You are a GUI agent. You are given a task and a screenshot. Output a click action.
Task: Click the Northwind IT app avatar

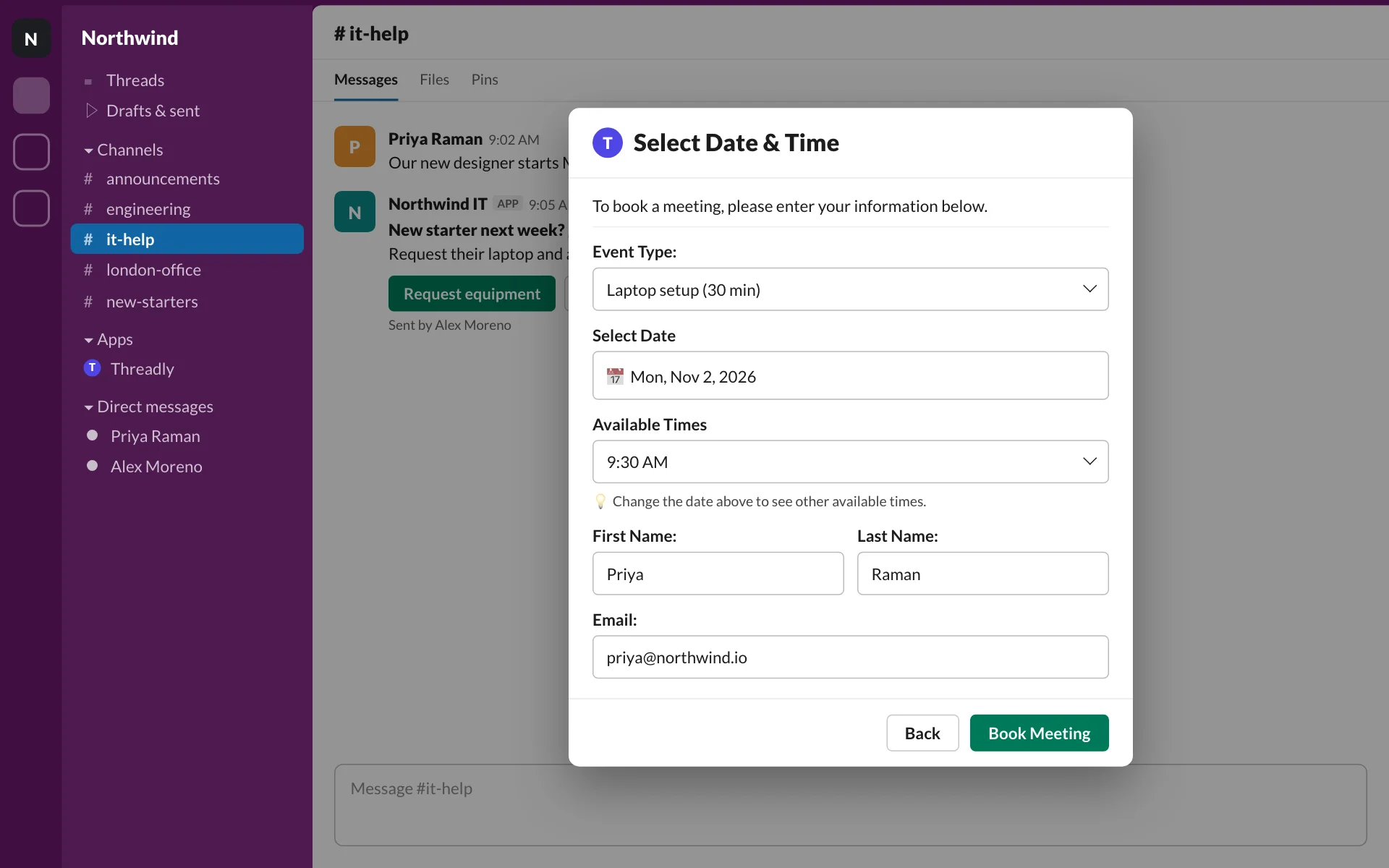[354, 212]
